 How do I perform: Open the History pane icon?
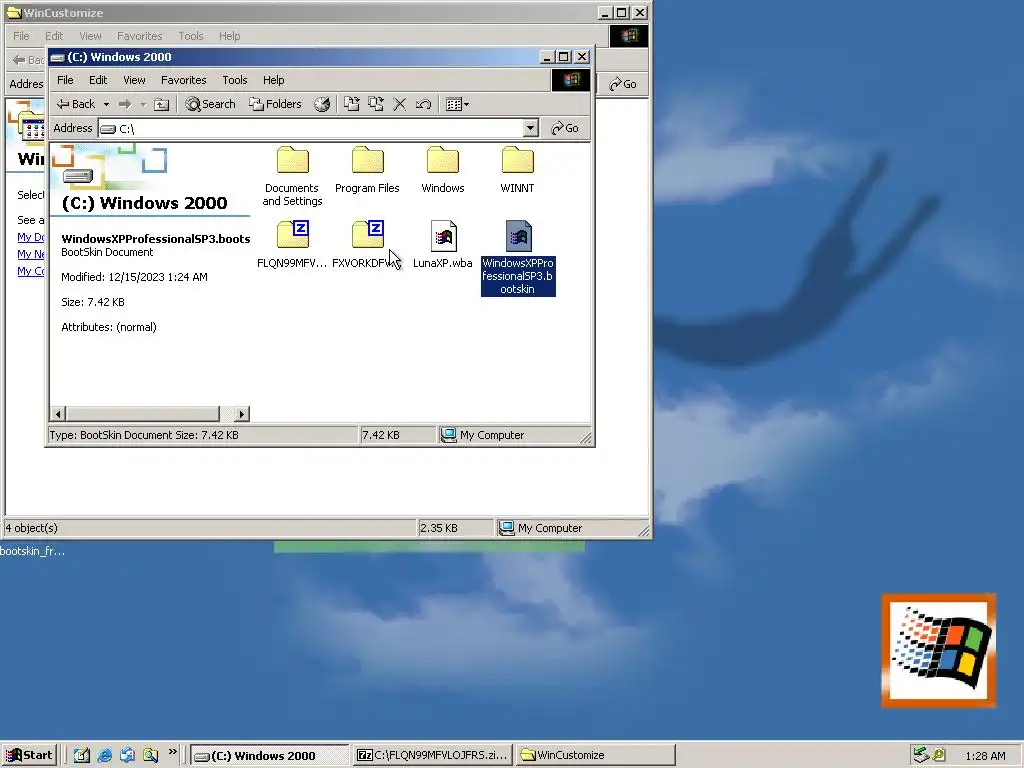pyautogui.click(x=322, y=104)
